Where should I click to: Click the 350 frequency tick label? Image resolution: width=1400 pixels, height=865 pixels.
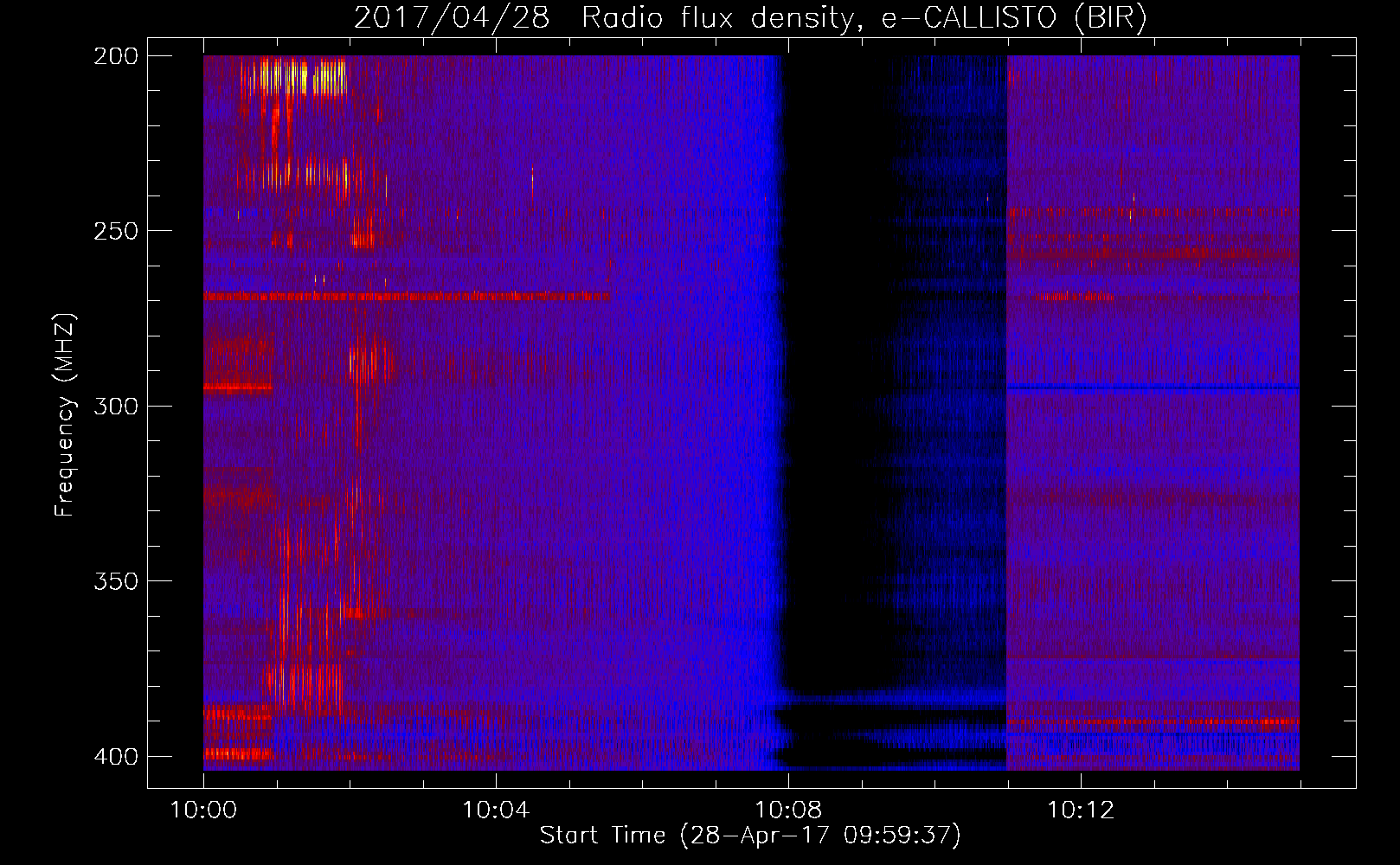point(116,580)
